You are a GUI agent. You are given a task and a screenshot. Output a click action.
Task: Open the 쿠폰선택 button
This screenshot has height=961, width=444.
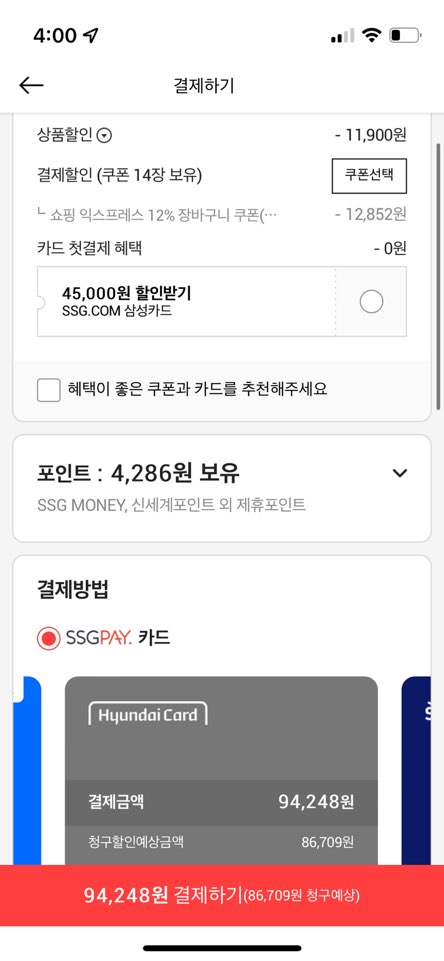point(369,175)
